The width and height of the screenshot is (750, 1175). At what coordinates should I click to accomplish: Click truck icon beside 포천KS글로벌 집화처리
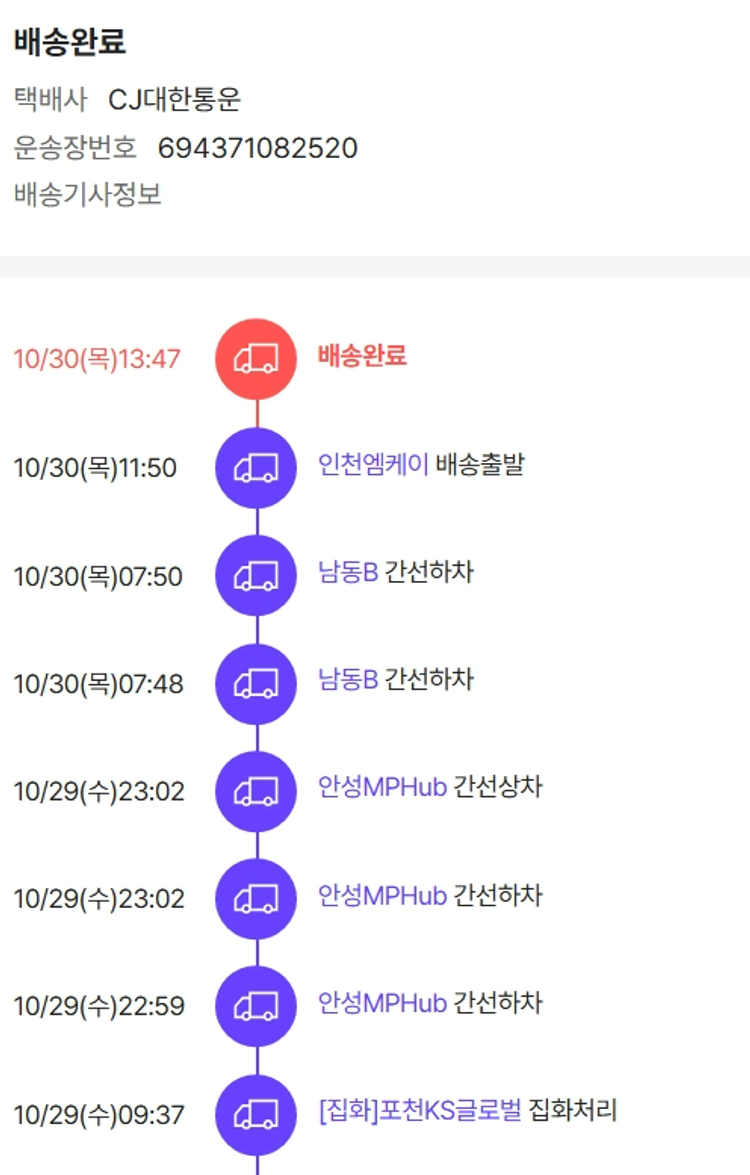pos(256,1114)
